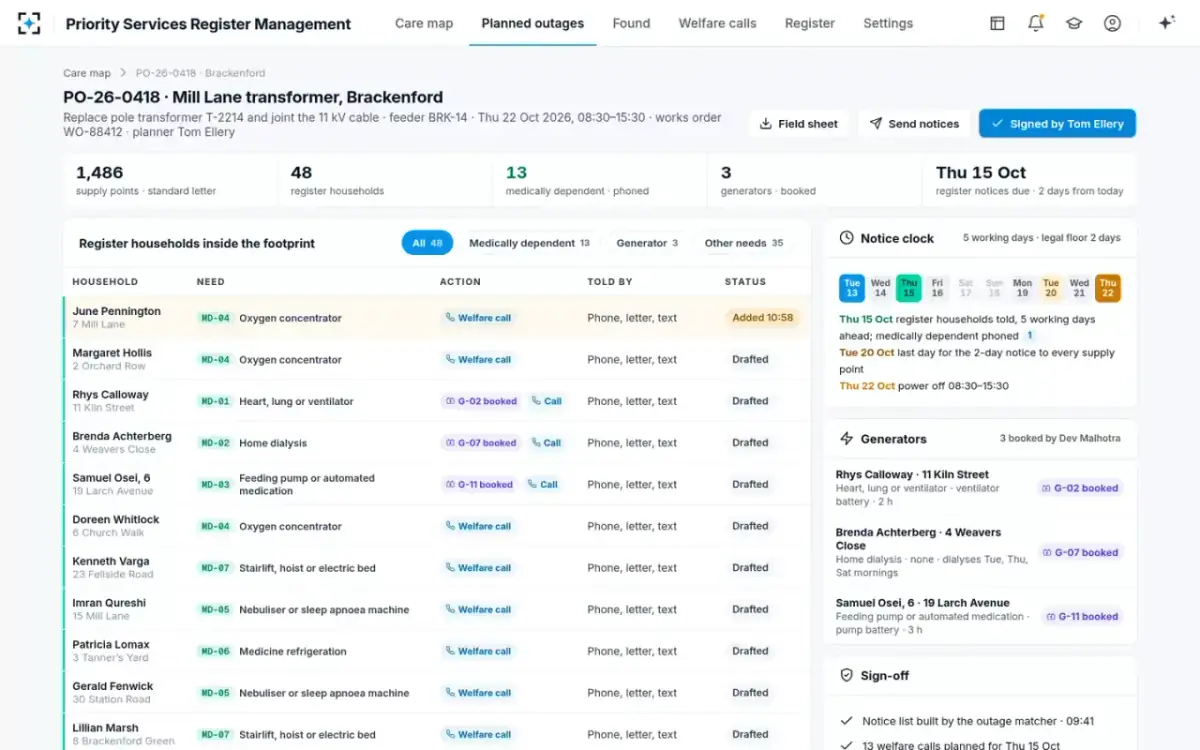The image size is (1200, 750).
Task: Click G-11 booked chip in Samuel Osei's row
Action: pyautogui.click(x=479, y=485)
